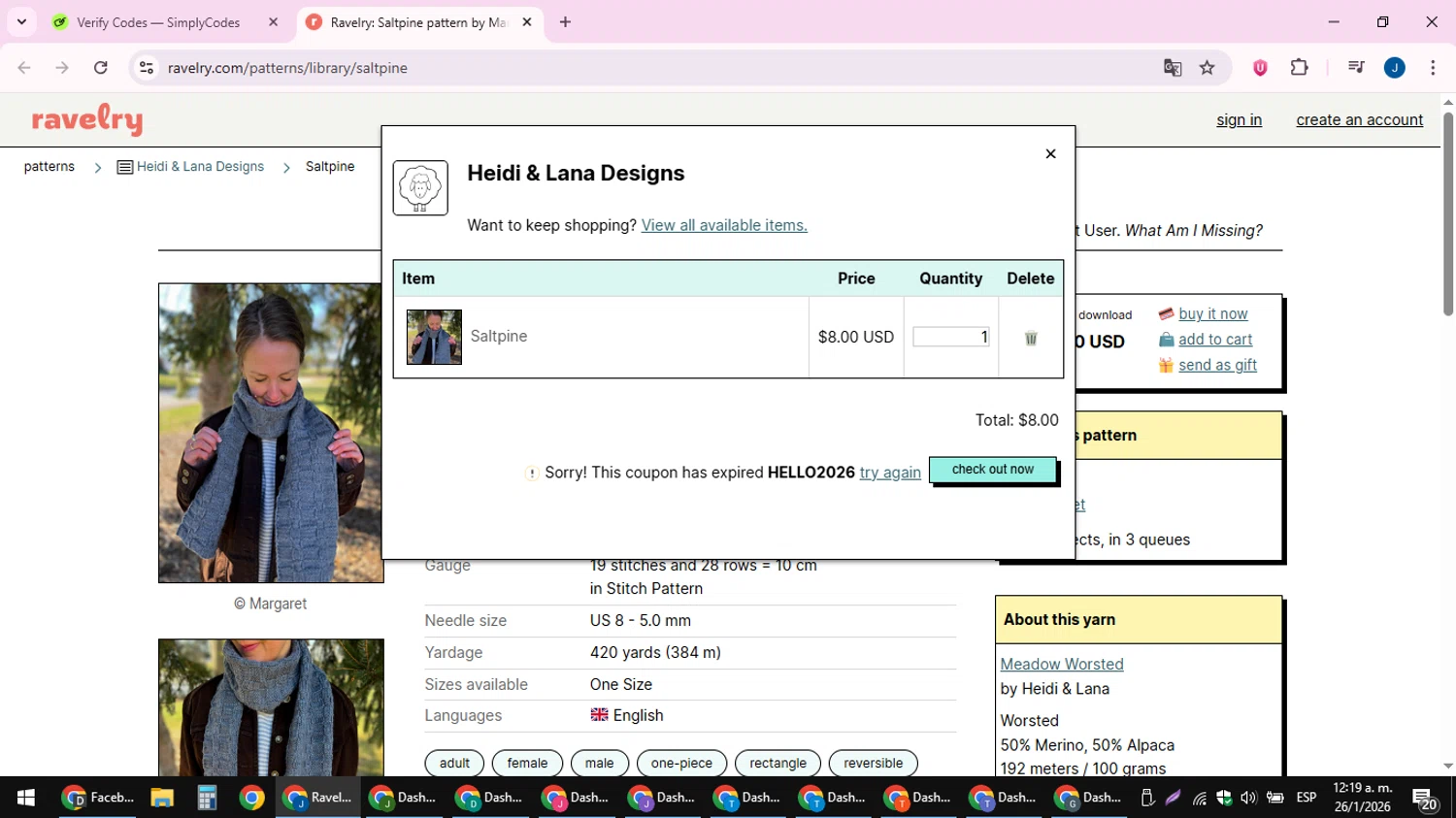Open Calculator from taskbar
1456x818 pixels.
(207, 798)
